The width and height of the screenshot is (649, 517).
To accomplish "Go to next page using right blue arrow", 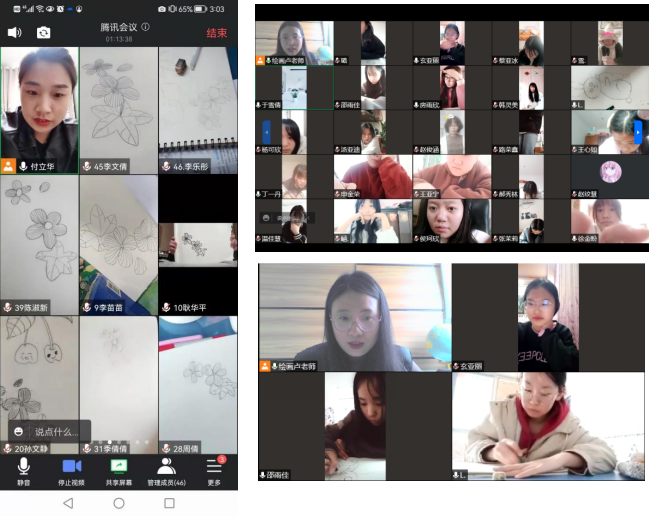I will pyautogui.click(x=639, y=130).
